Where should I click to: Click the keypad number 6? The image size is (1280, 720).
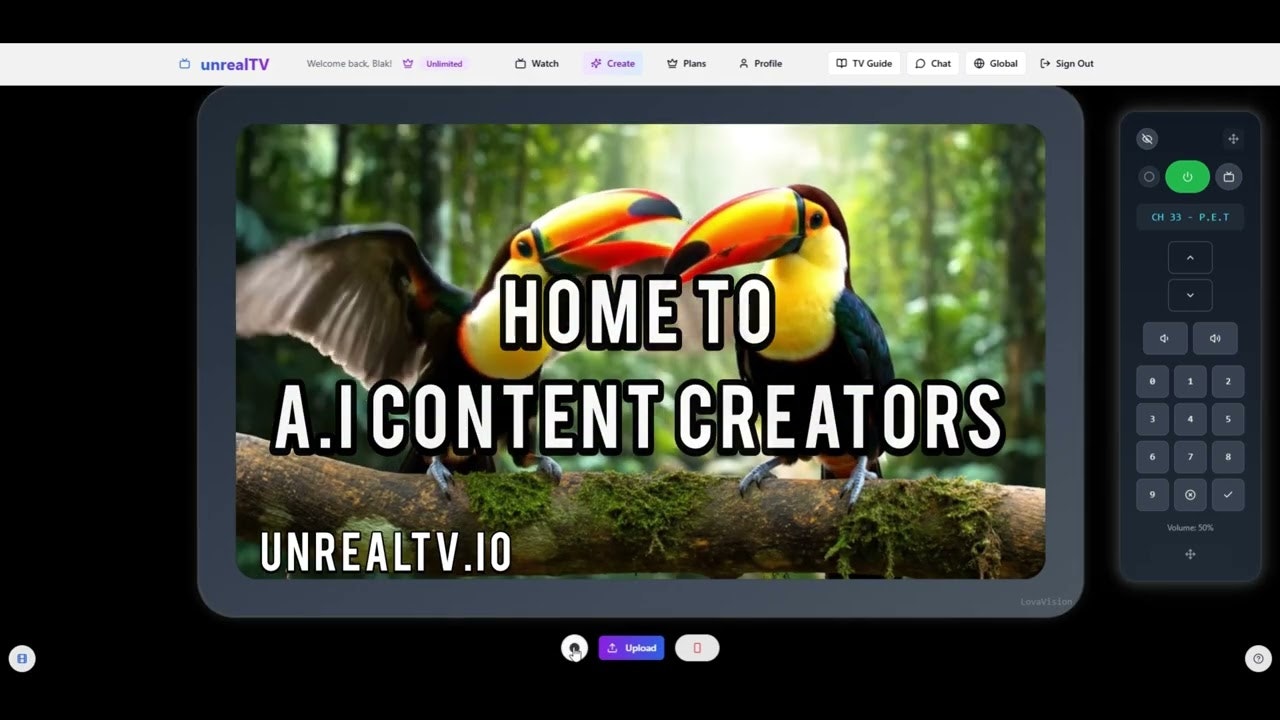click(1152, 457)
